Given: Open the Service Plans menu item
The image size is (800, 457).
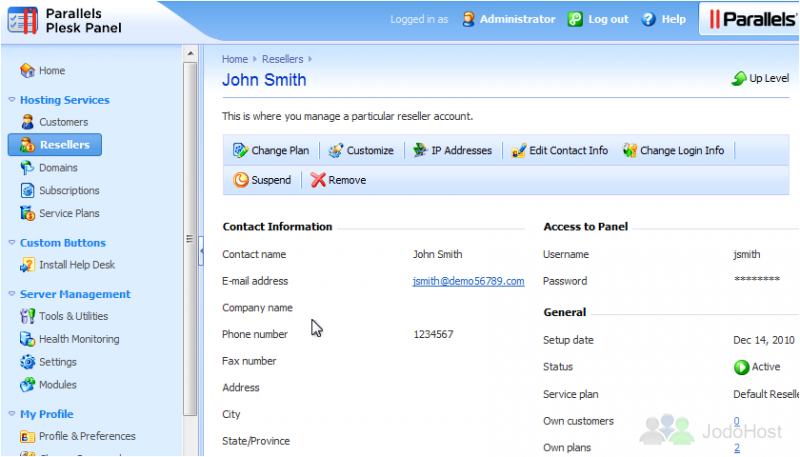Looking at the screenshot, I should coord(69,213).
